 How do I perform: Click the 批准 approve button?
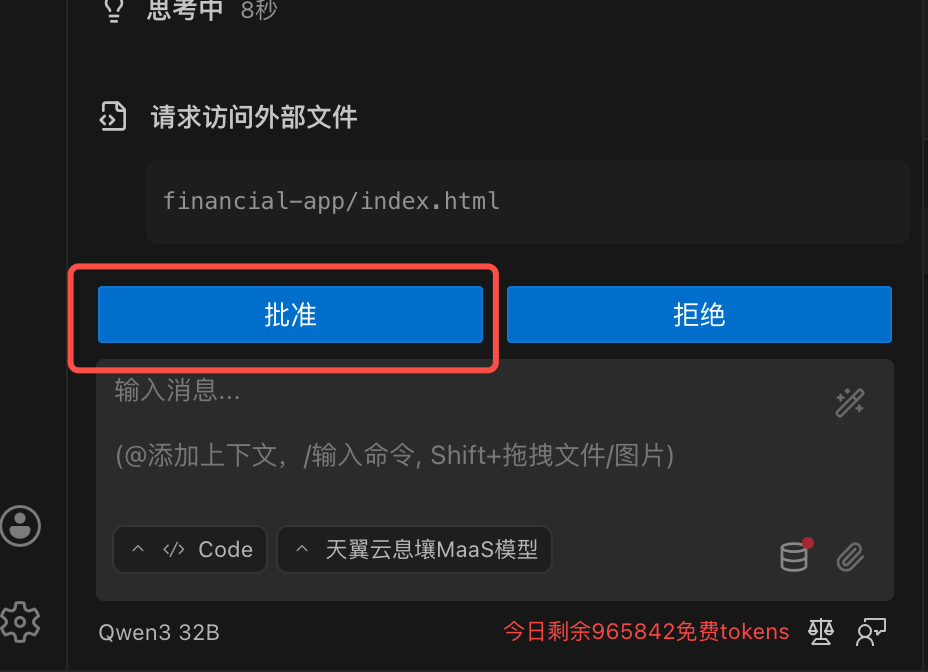(x=290, y=314)
